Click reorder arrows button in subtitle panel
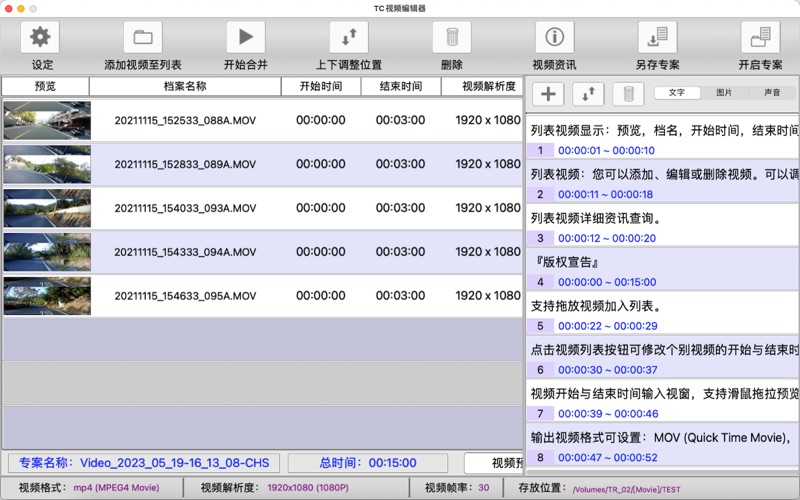 588,94
